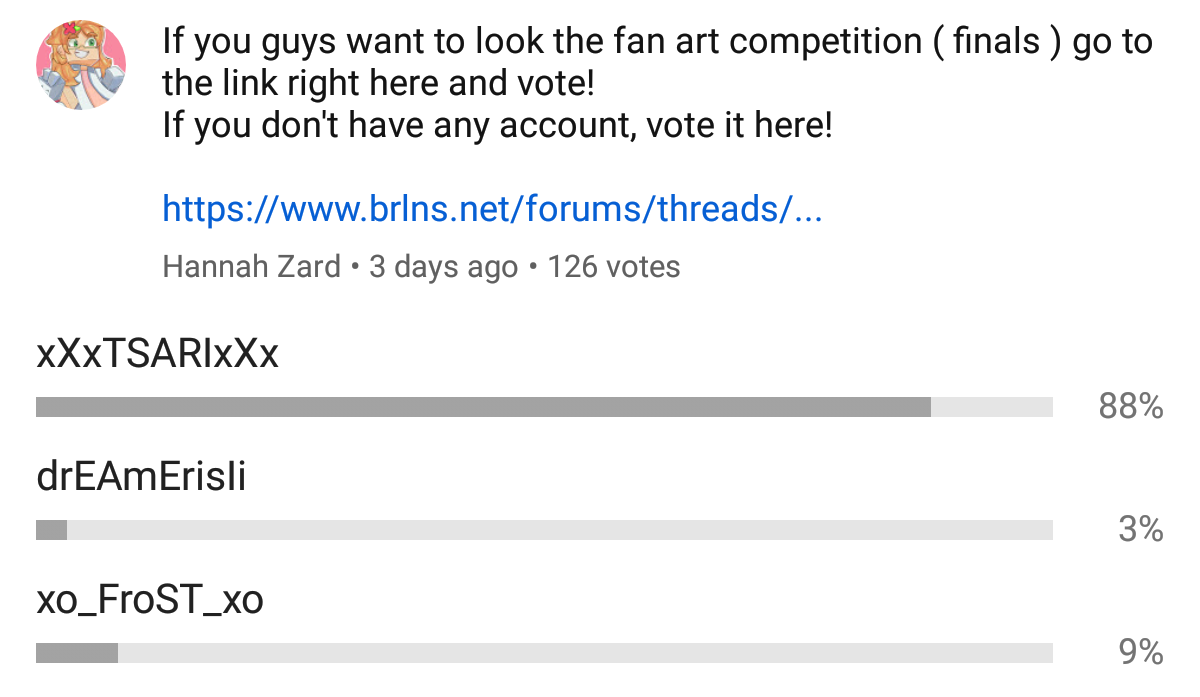
Task: Select the drEAmErisli result bar
Action: pyautogui.click(x=544, y=530)
